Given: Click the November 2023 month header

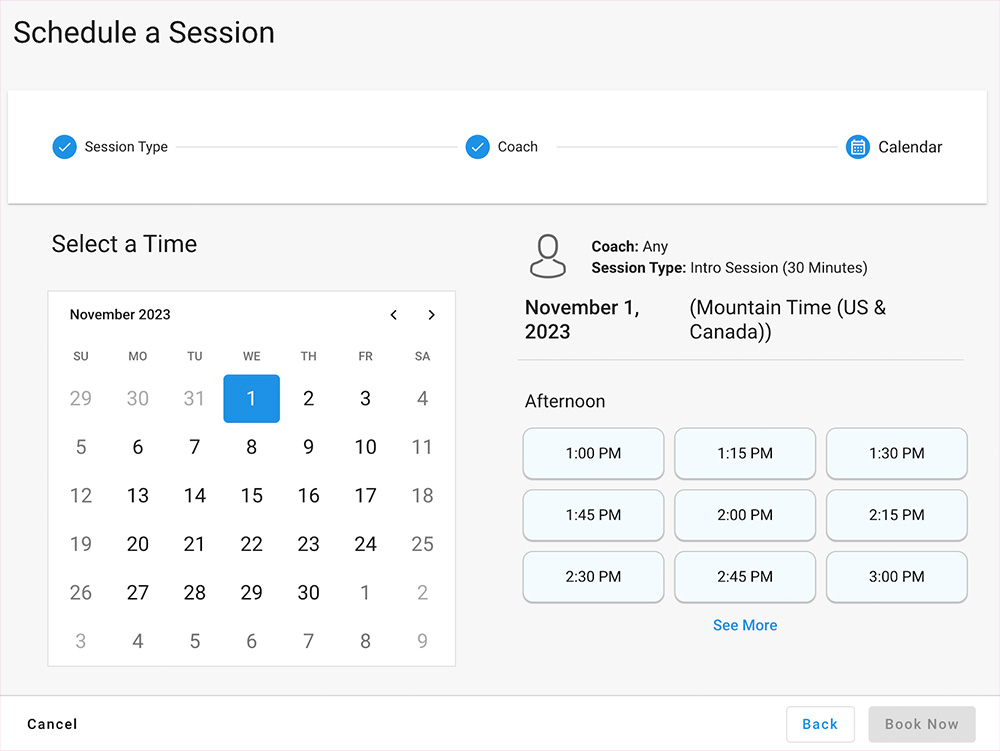Looking at the screenshot, I should (120, 314).
